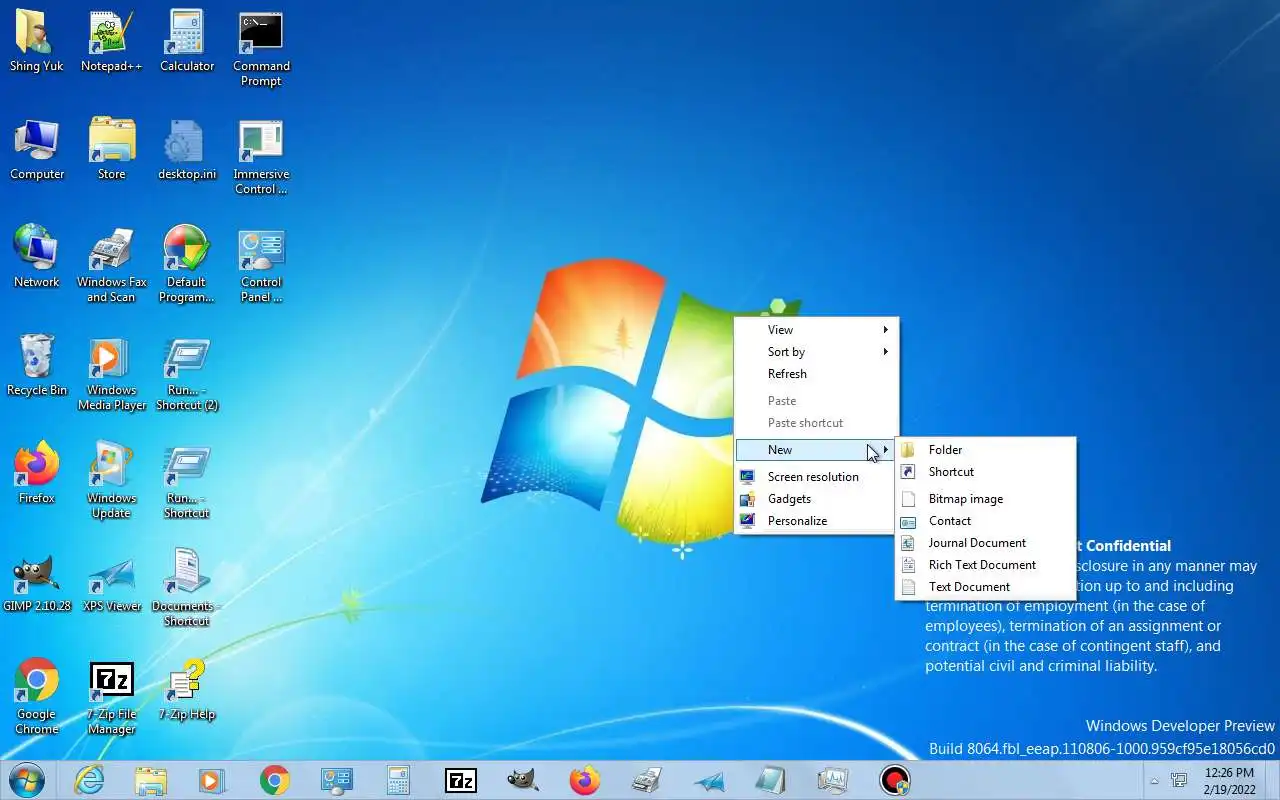Select the 7-Zip File Manager desktop icon

coord(111,697)
